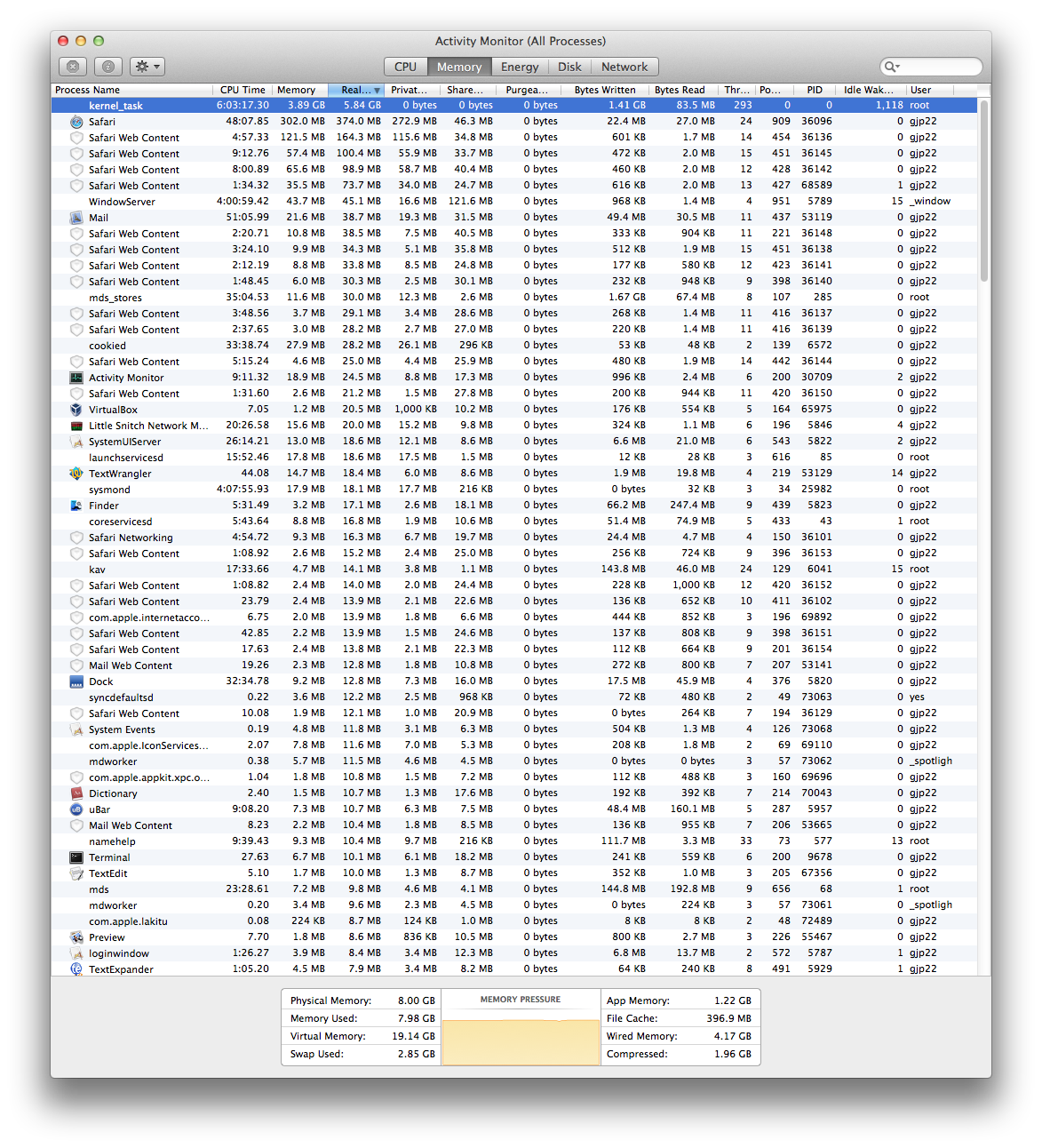Sort by Bytes Written column header
The width and height of the screenshot is (1042, 1148).
[605, 90]
